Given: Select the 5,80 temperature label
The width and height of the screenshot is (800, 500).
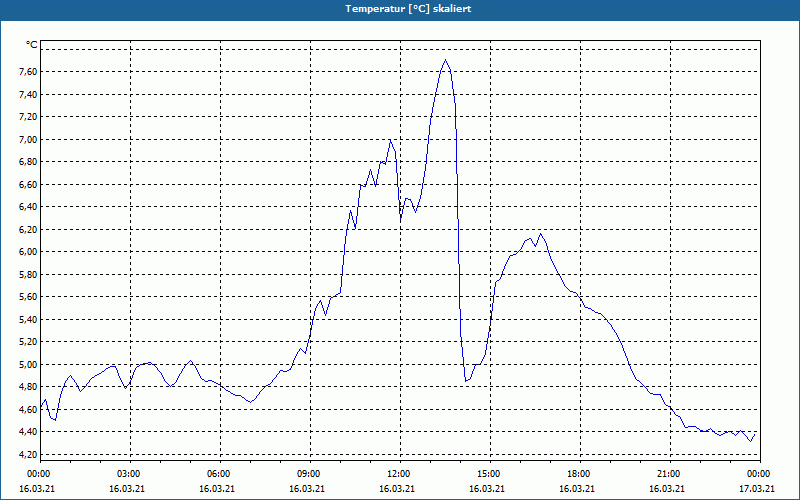Looking at the screenshot, I should [x=28, y=274].
